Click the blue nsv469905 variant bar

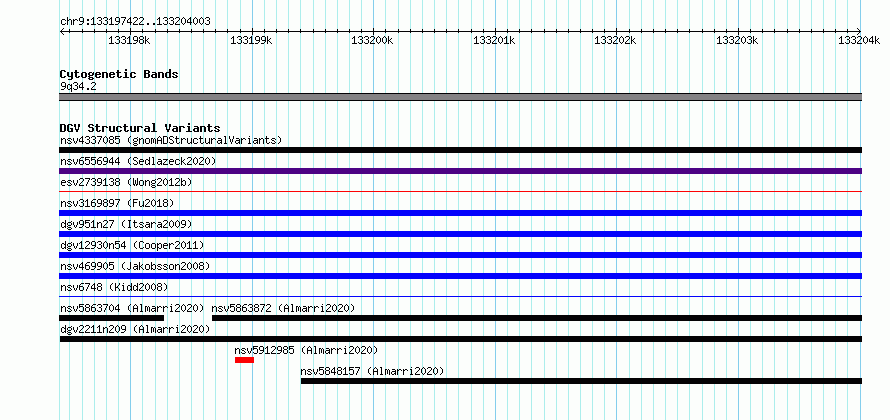tap(461, 276)
